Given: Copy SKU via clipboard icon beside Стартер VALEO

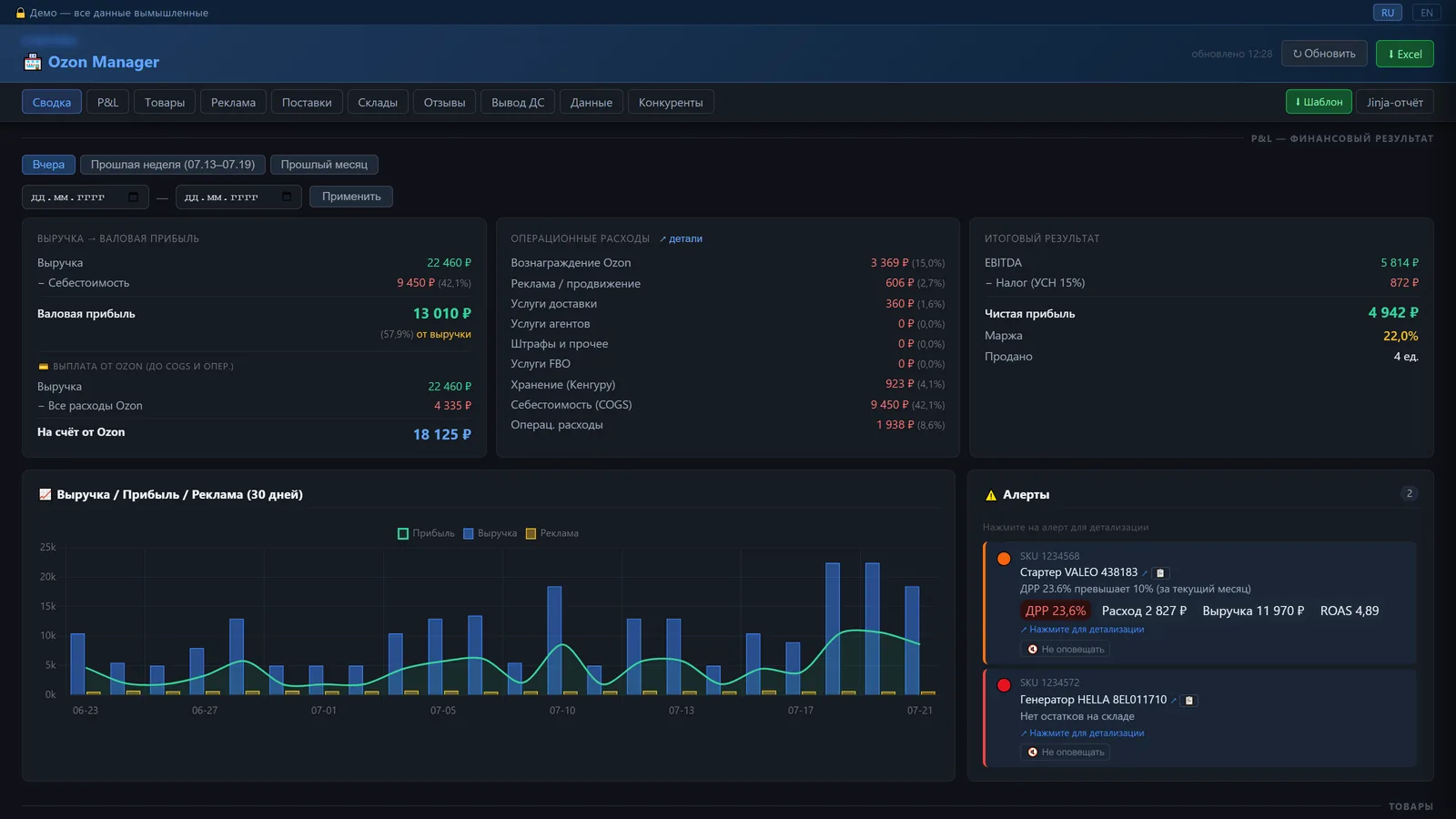Looking at the screenshot, I should tap(1160, 573).
